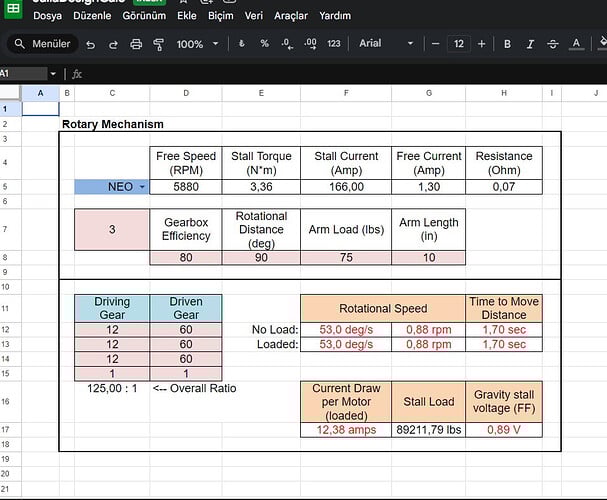Screen dimensions: 607x500
Task: Open the Biçim menu
Action: click(x=221, y=16)
